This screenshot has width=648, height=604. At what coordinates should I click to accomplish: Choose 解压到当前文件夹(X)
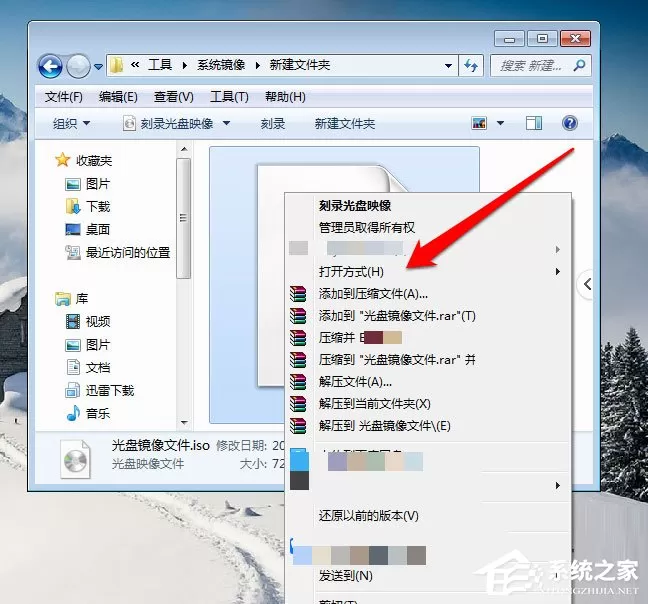[374, 404]
